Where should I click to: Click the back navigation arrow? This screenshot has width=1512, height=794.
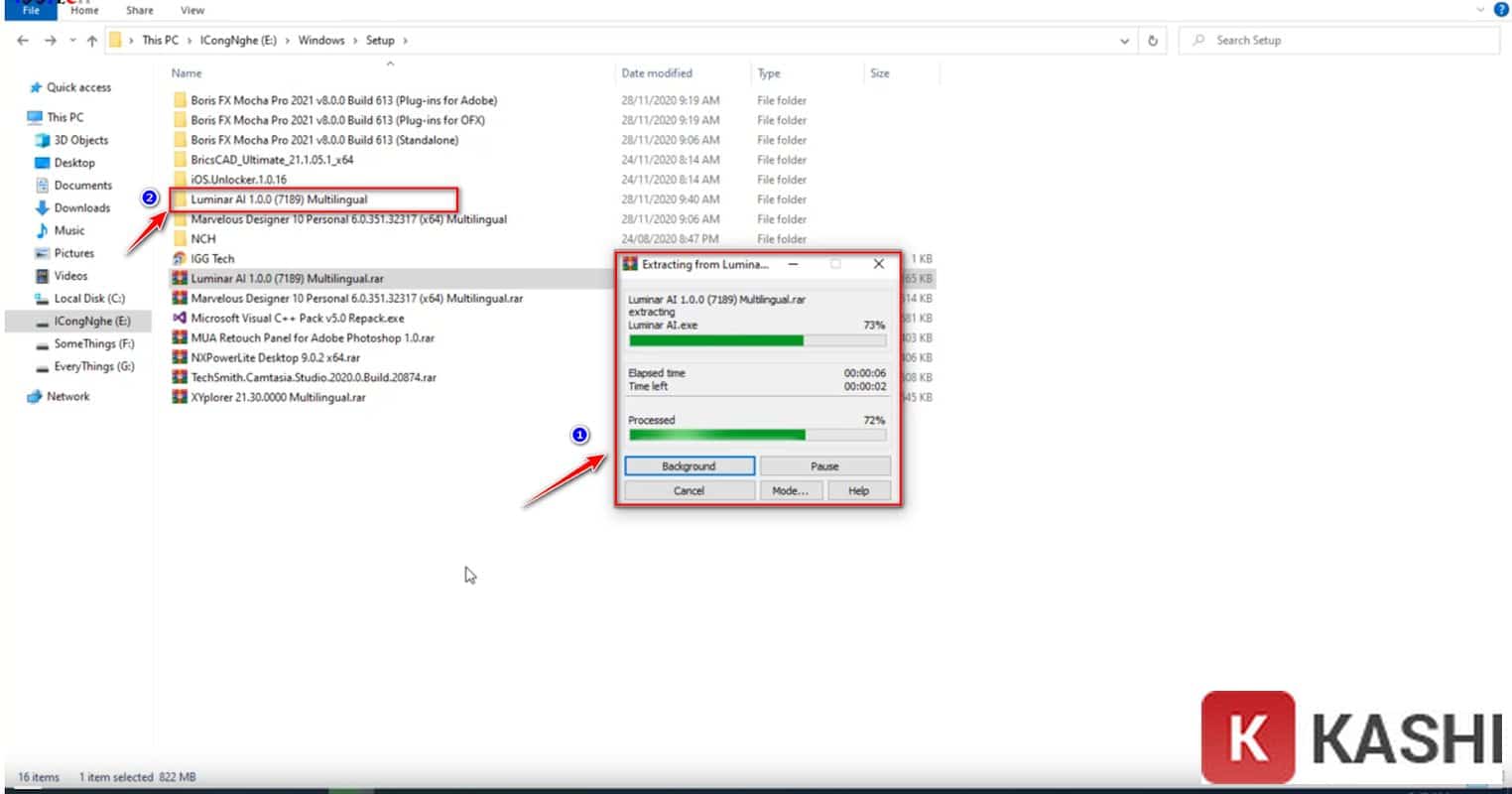(x=22, y=40)
